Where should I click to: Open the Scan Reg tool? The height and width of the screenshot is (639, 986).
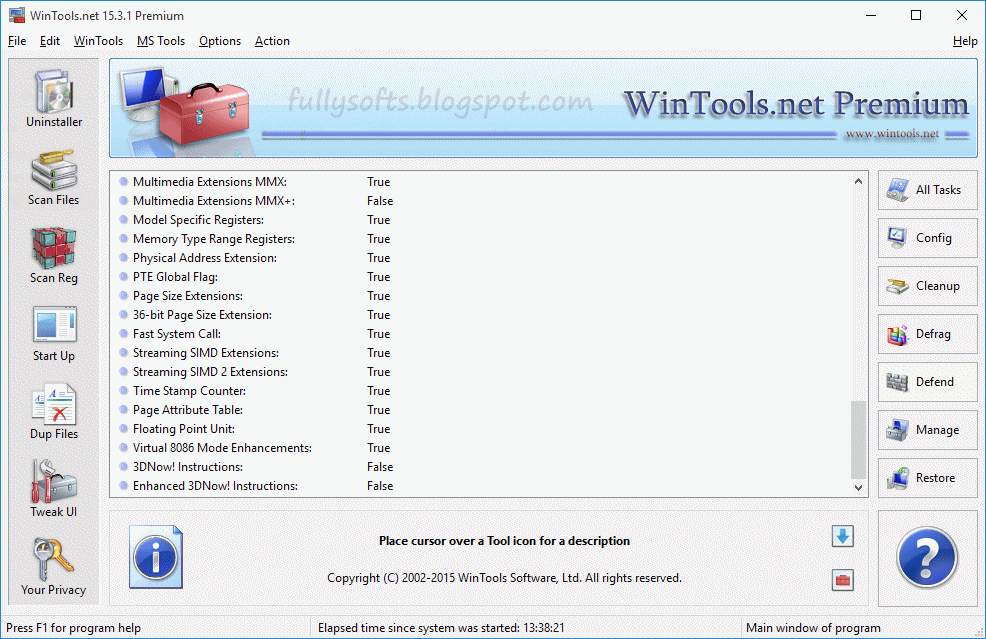pos(53,255)
